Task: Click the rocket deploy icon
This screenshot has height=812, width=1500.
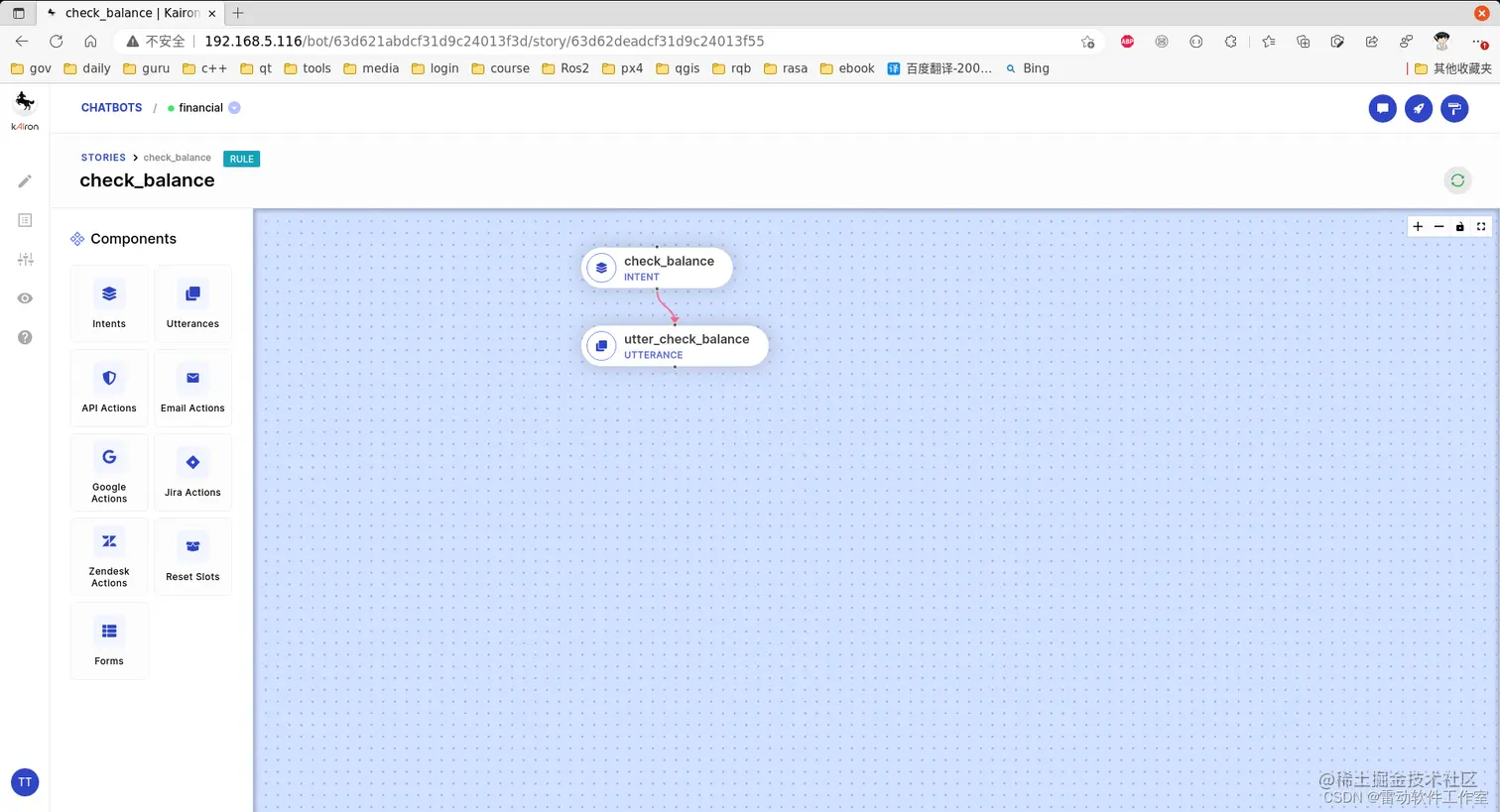Action: tap(1419, 108)
